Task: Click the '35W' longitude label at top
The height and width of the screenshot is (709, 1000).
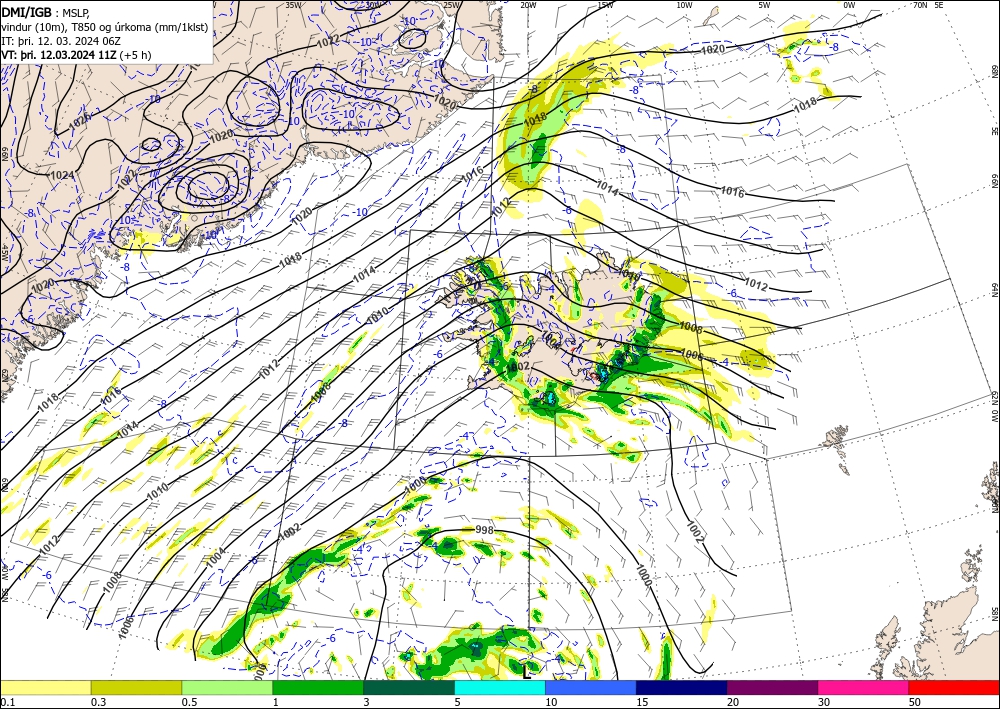Action: click(293, 5)
